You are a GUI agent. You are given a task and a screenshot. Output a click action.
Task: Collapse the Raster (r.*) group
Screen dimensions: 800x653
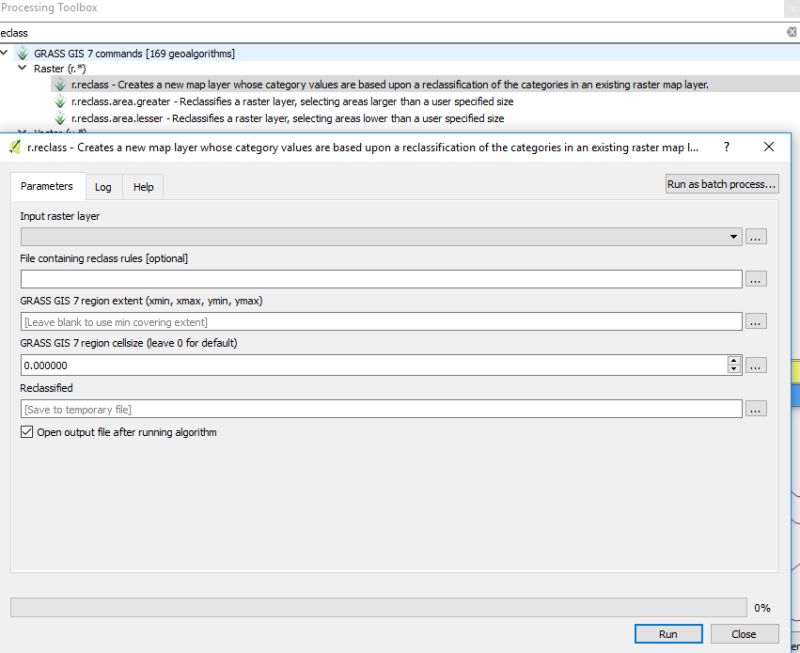point(24,68)
